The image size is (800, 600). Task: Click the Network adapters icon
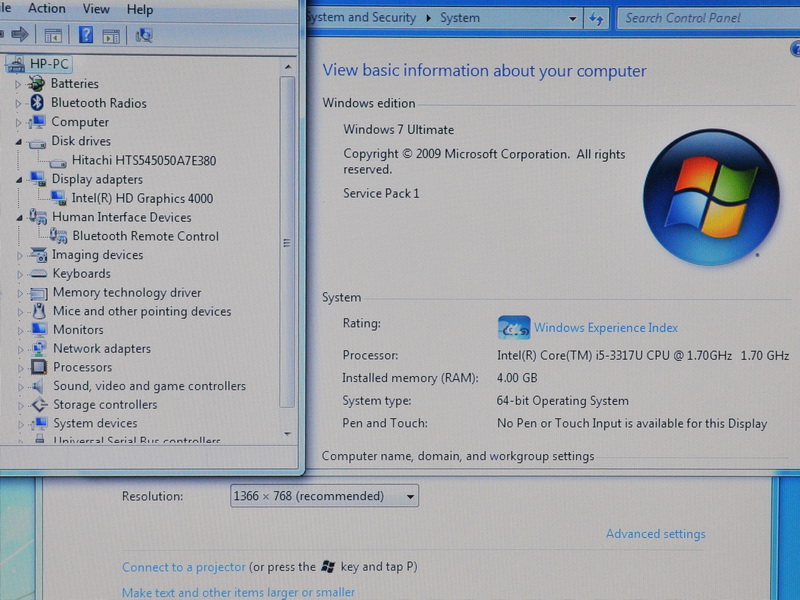pyautogui.click(x=39, y=348)
